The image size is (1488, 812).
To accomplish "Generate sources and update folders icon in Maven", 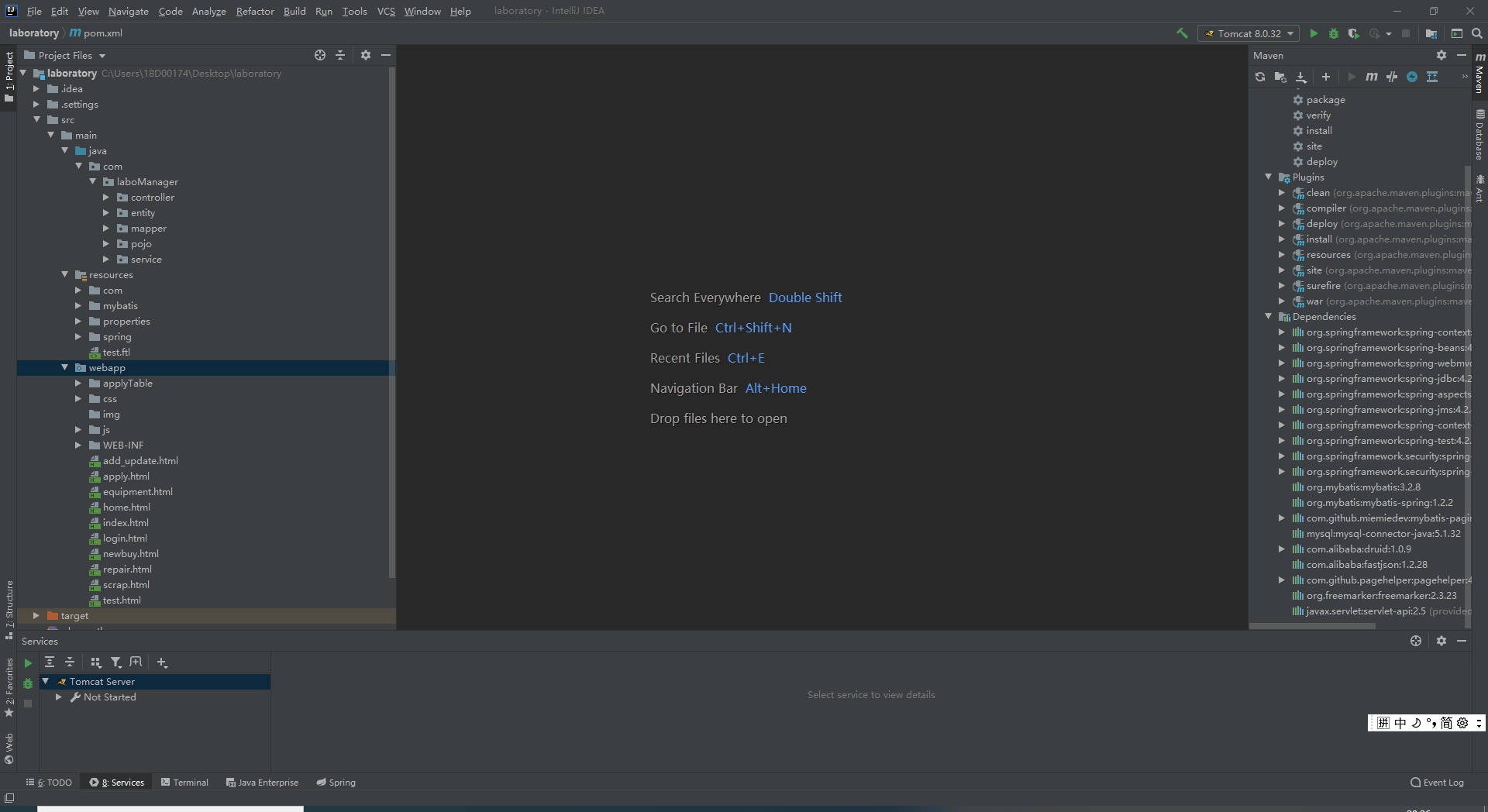I will pos(1280,77).
